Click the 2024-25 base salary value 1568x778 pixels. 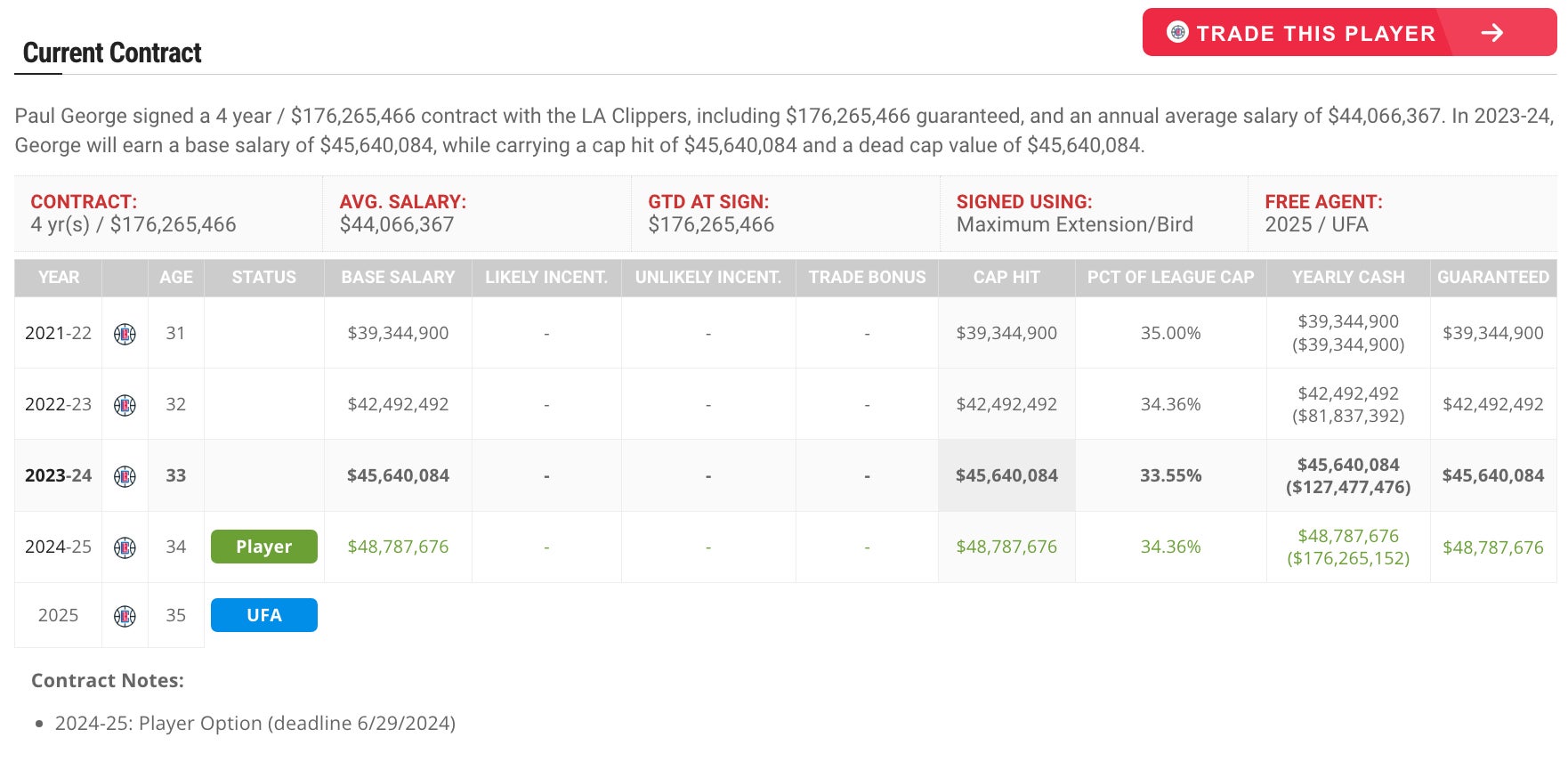[x=398, y=547]
